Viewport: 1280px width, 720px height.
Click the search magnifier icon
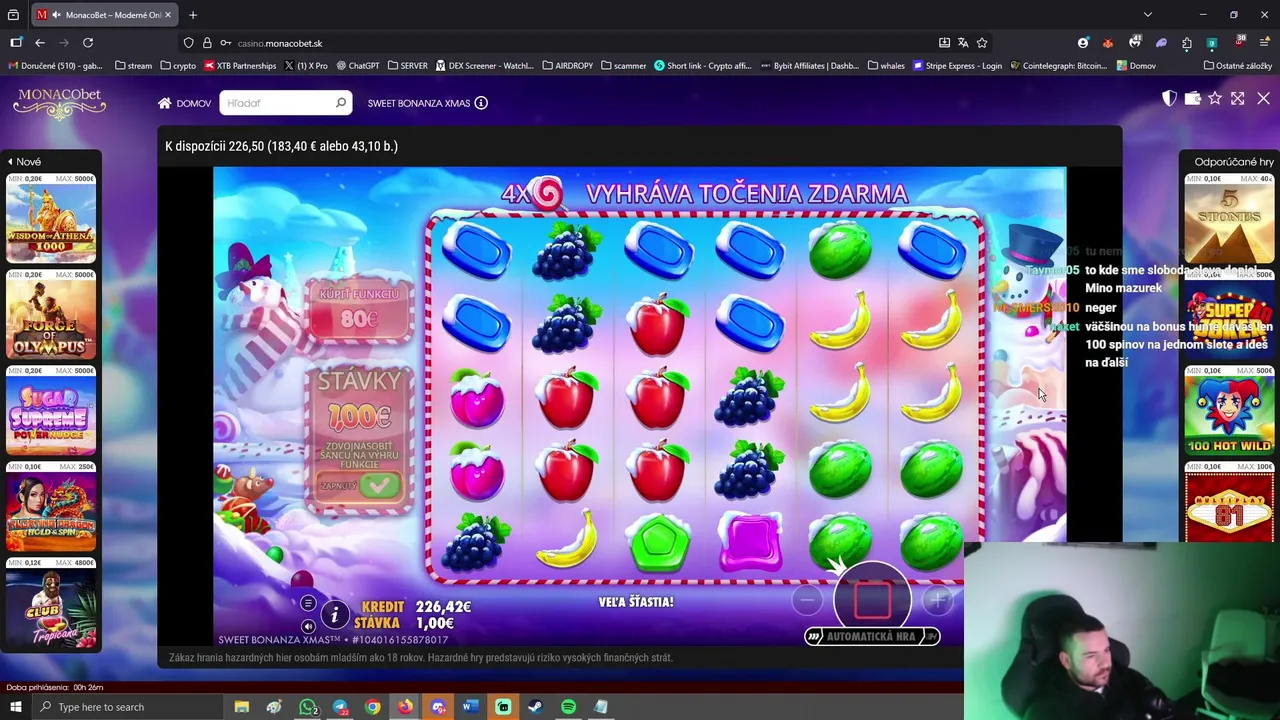pyautogui.click(x=341, y=103)
